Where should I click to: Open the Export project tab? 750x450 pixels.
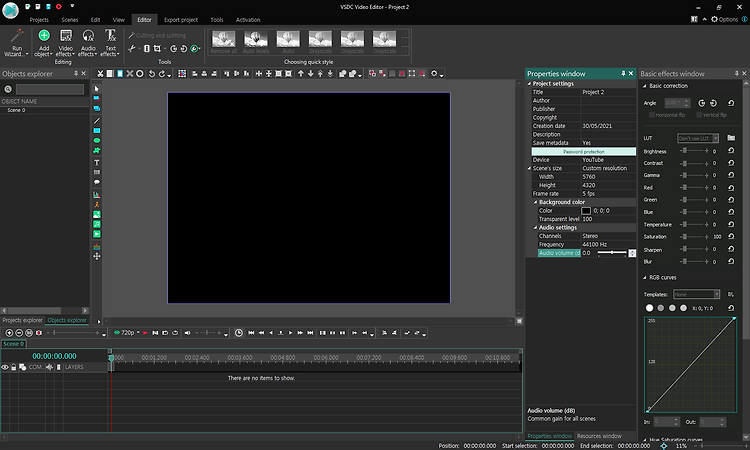tap(180, 19)
